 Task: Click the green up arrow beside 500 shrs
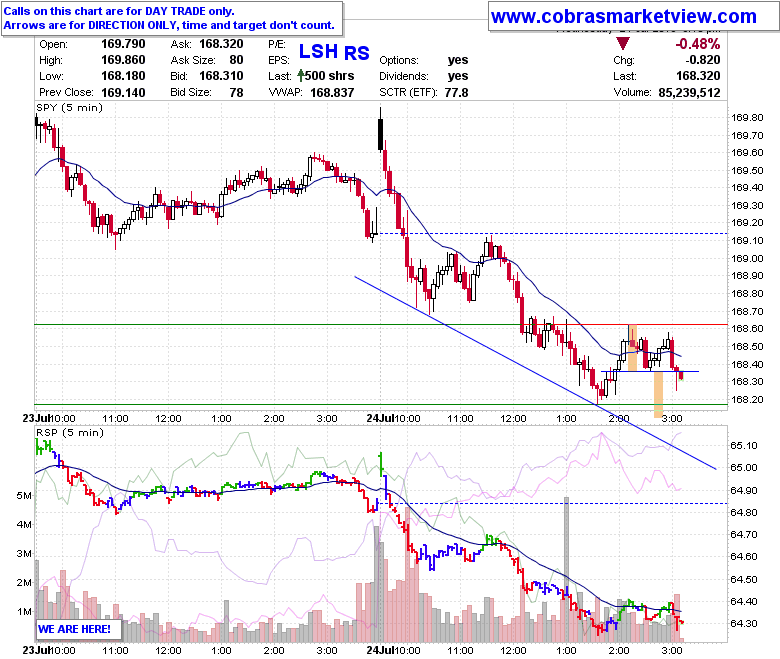coord(301,76)
